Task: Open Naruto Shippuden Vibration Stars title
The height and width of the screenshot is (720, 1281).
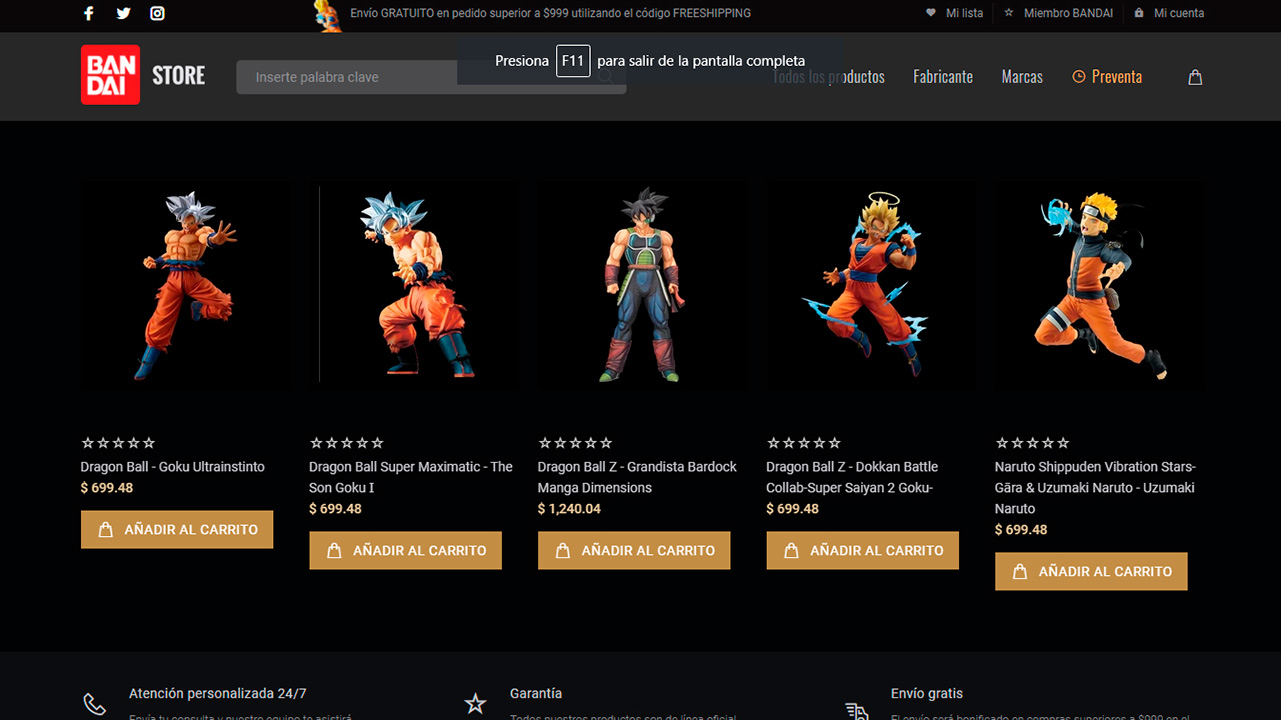Action: click(x=1095, y=488)
